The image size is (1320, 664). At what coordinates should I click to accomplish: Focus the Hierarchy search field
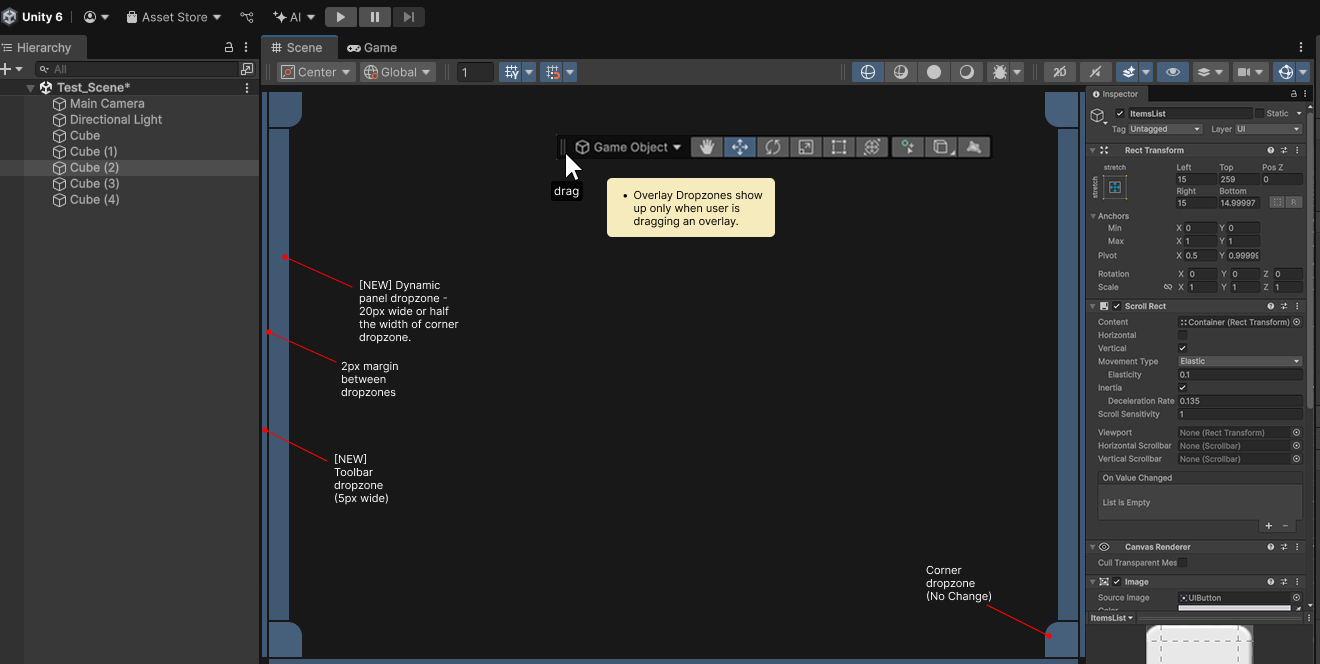(135, 69)
